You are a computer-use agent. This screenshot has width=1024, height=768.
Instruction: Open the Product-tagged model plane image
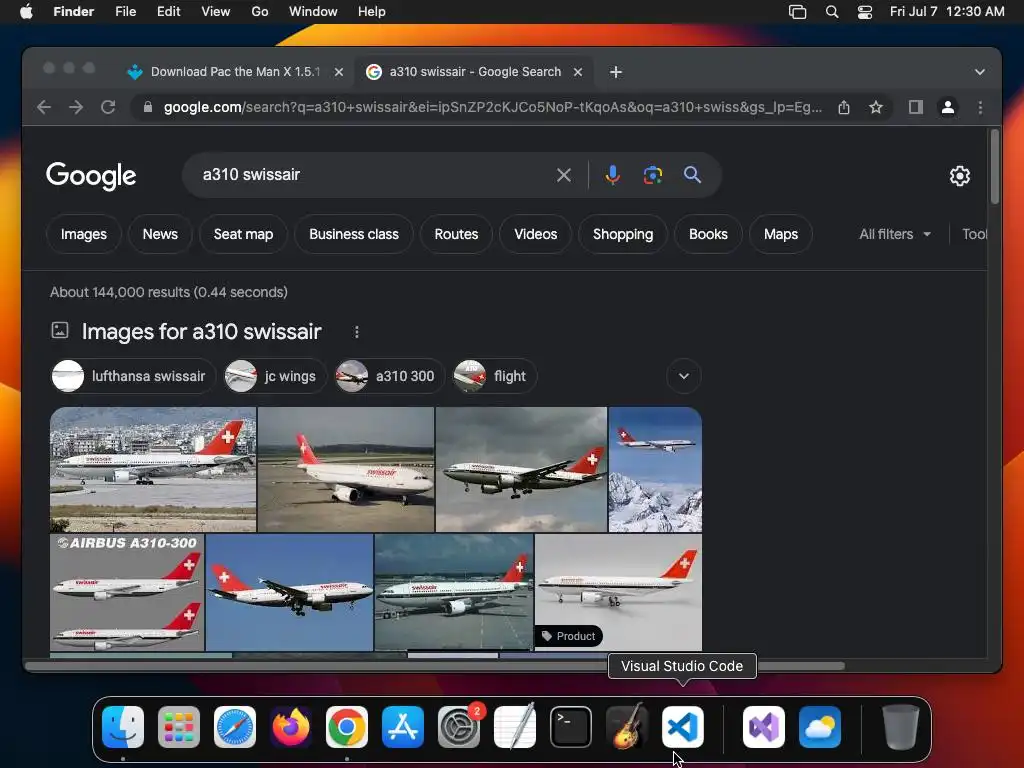pos(618,592)
